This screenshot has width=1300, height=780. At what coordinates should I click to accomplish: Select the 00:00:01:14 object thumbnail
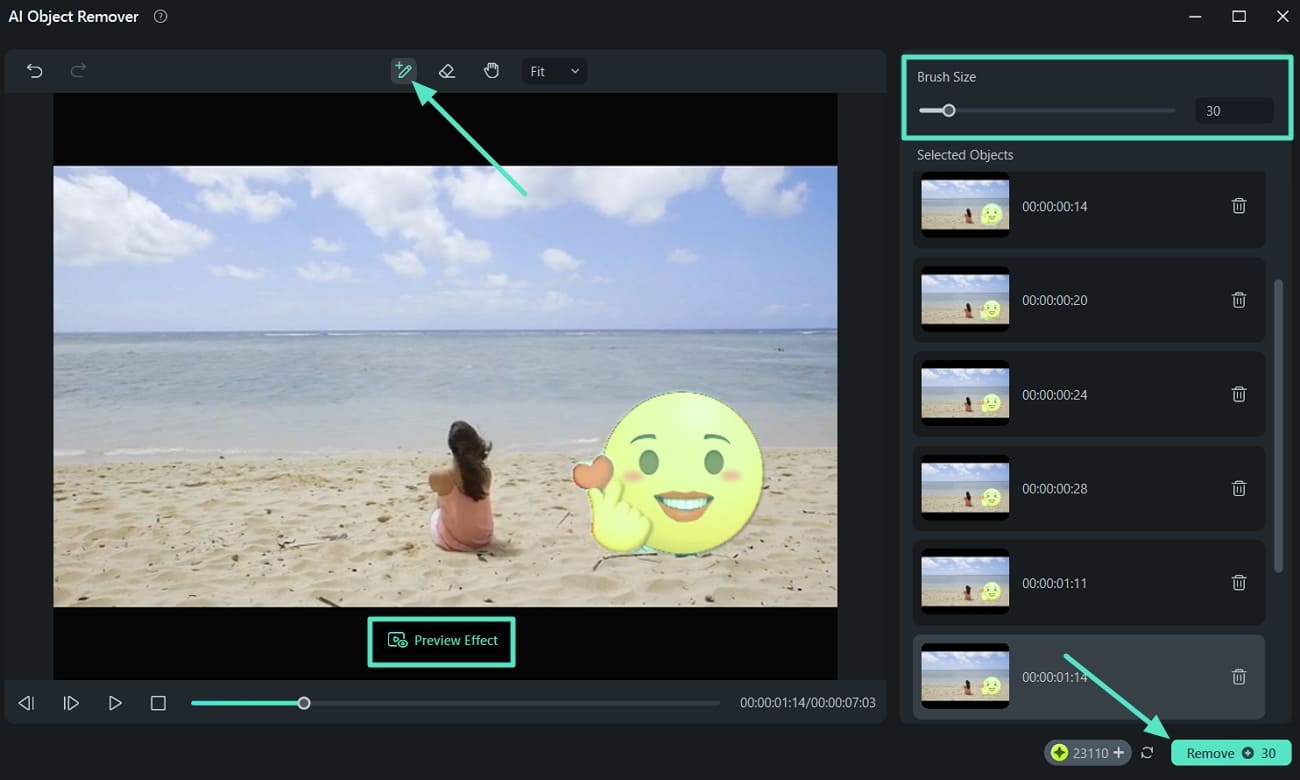[965, 676]
